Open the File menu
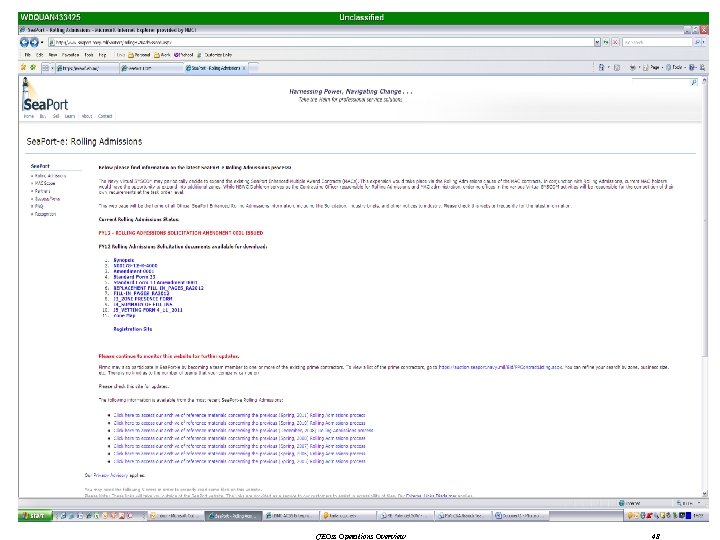The image size is (720, 540). 28,55
